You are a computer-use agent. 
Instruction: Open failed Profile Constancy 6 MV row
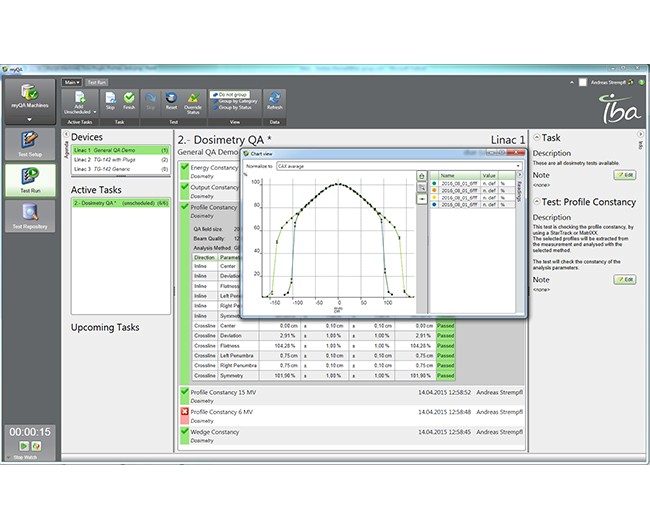pyautogui.click(x=352, y=416)
